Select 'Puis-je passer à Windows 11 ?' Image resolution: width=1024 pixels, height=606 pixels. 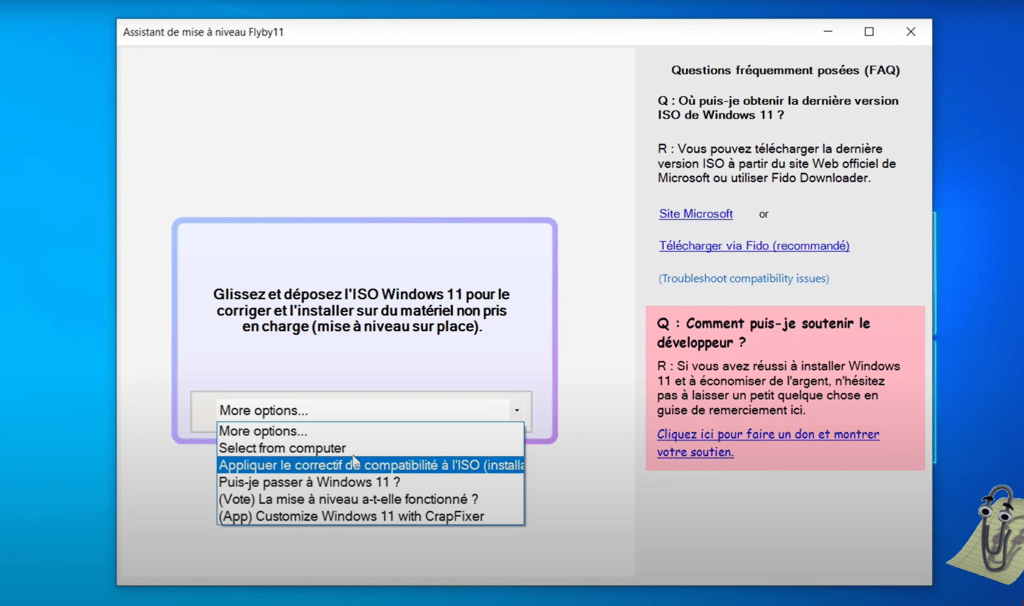click(370, 482)
